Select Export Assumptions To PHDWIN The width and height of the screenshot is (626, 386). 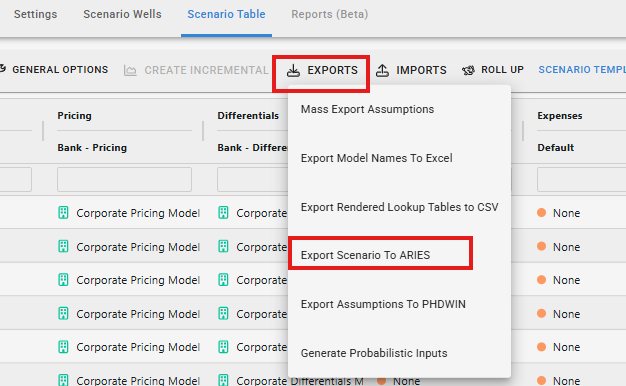tap(383, 304)
